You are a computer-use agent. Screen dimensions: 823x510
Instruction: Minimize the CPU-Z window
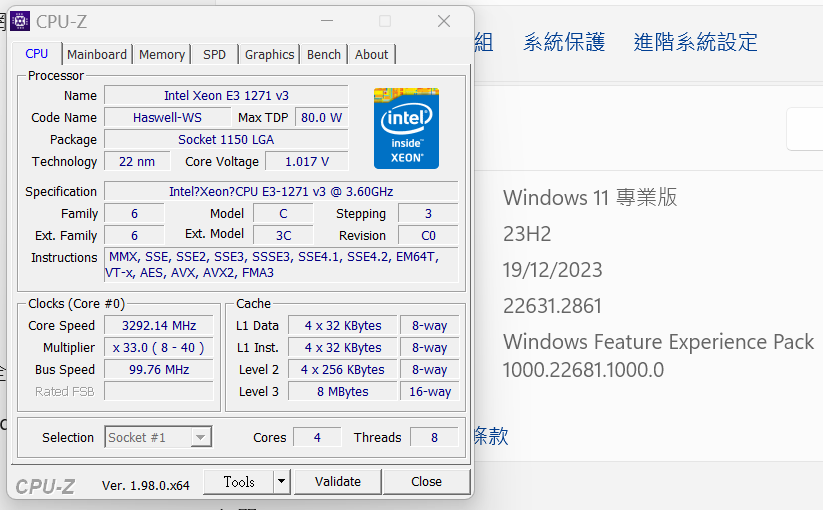tap(327, 22)
